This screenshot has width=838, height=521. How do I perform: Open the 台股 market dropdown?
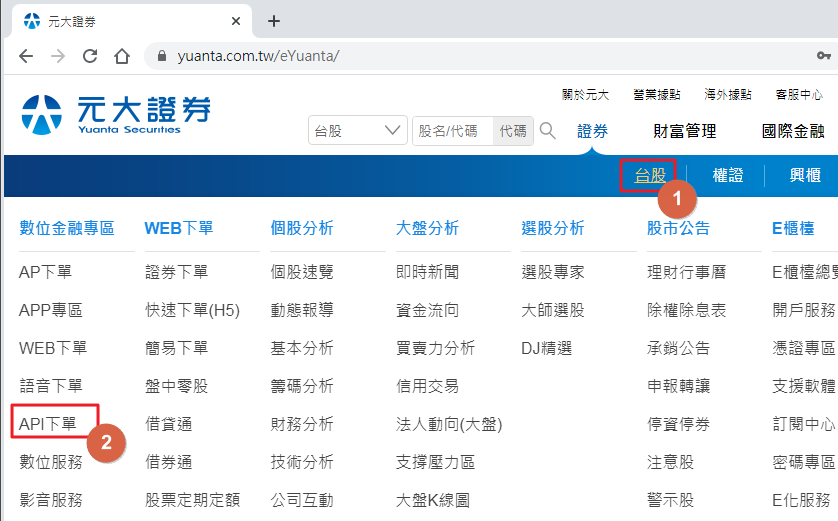point(358,130)
